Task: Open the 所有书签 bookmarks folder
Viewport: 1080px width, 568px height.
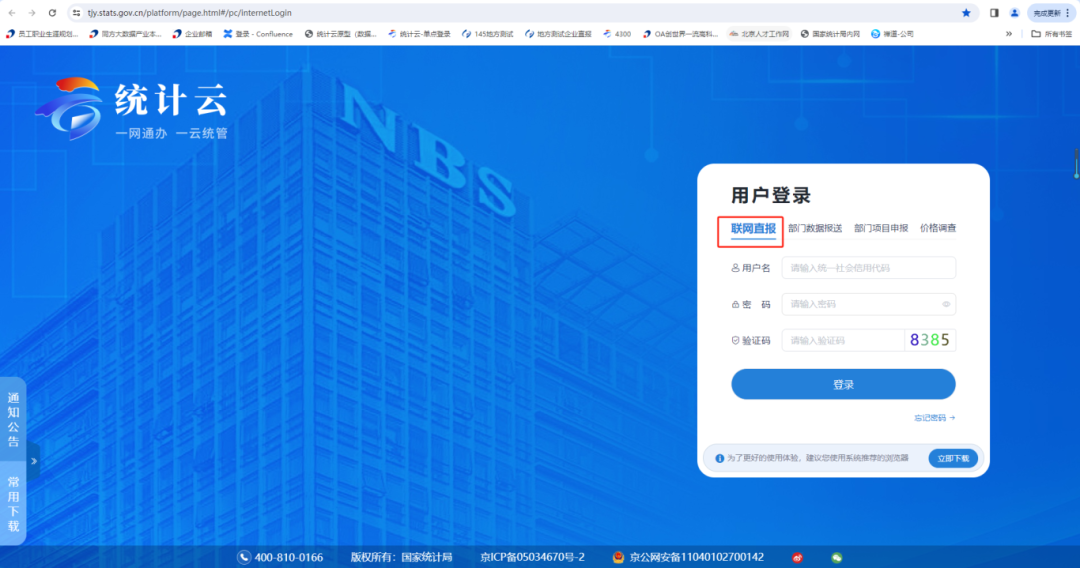Action: pos(1049,34)
